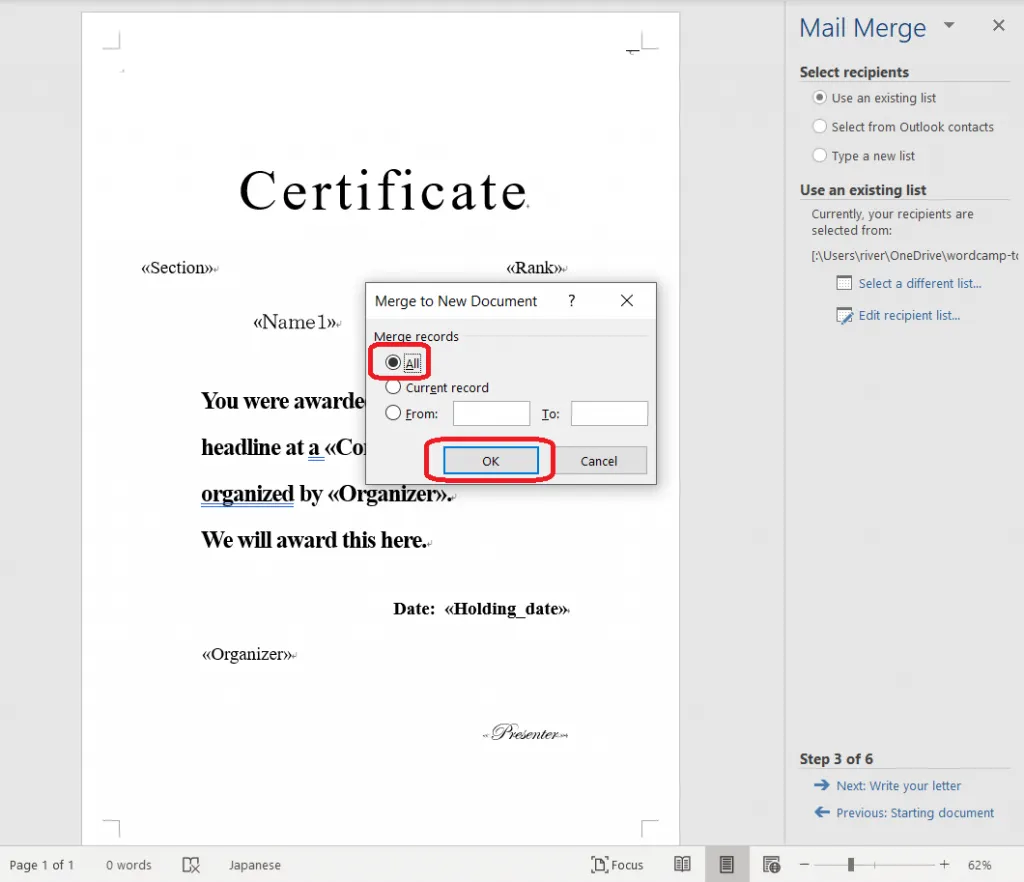Cancel the Merge to New Document dialog

point(599,461)
